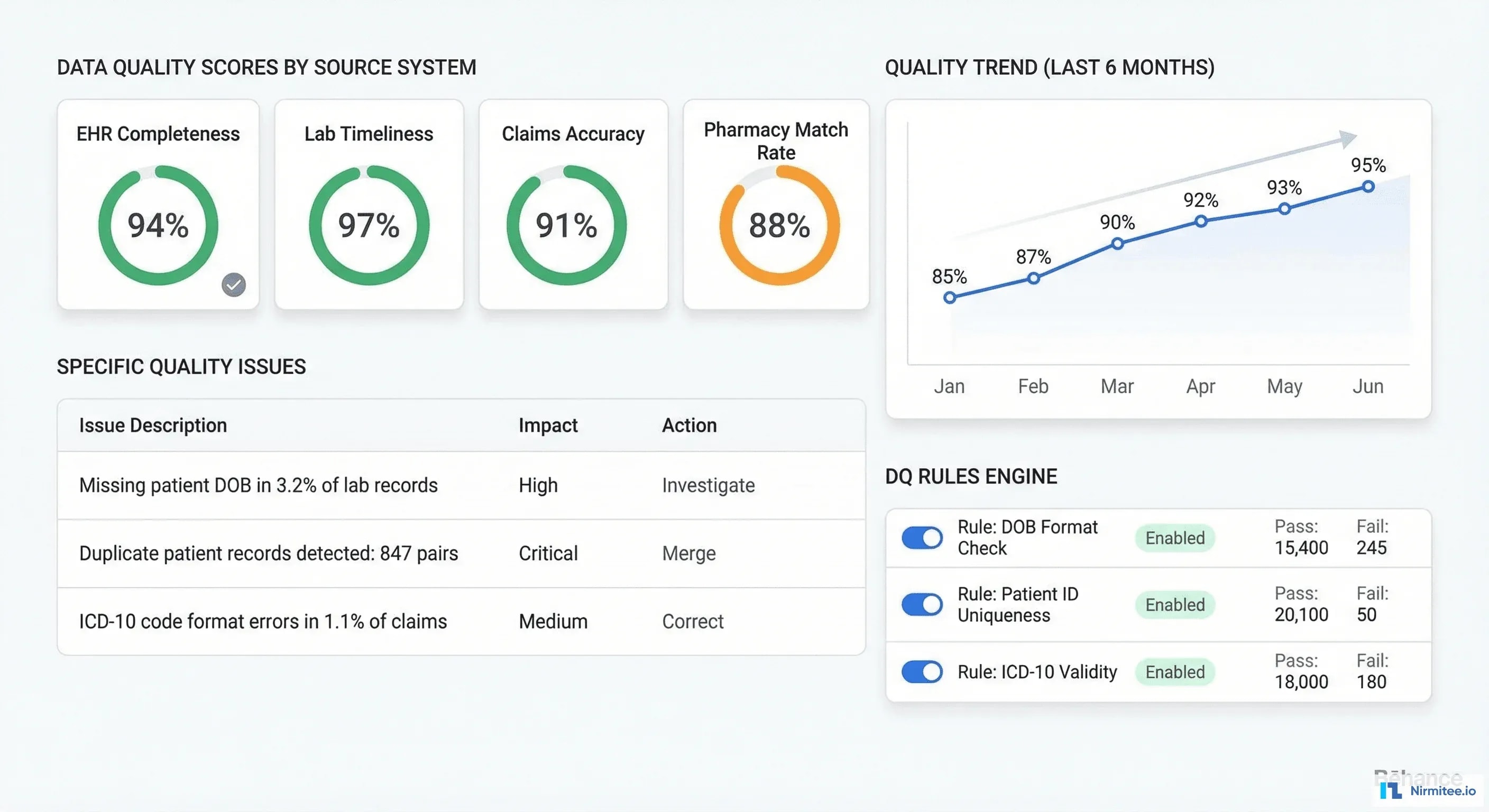Click the Enabled badge for Patient ID Uniqueness
1489x812 pixels.
[x=1174, y=605]
